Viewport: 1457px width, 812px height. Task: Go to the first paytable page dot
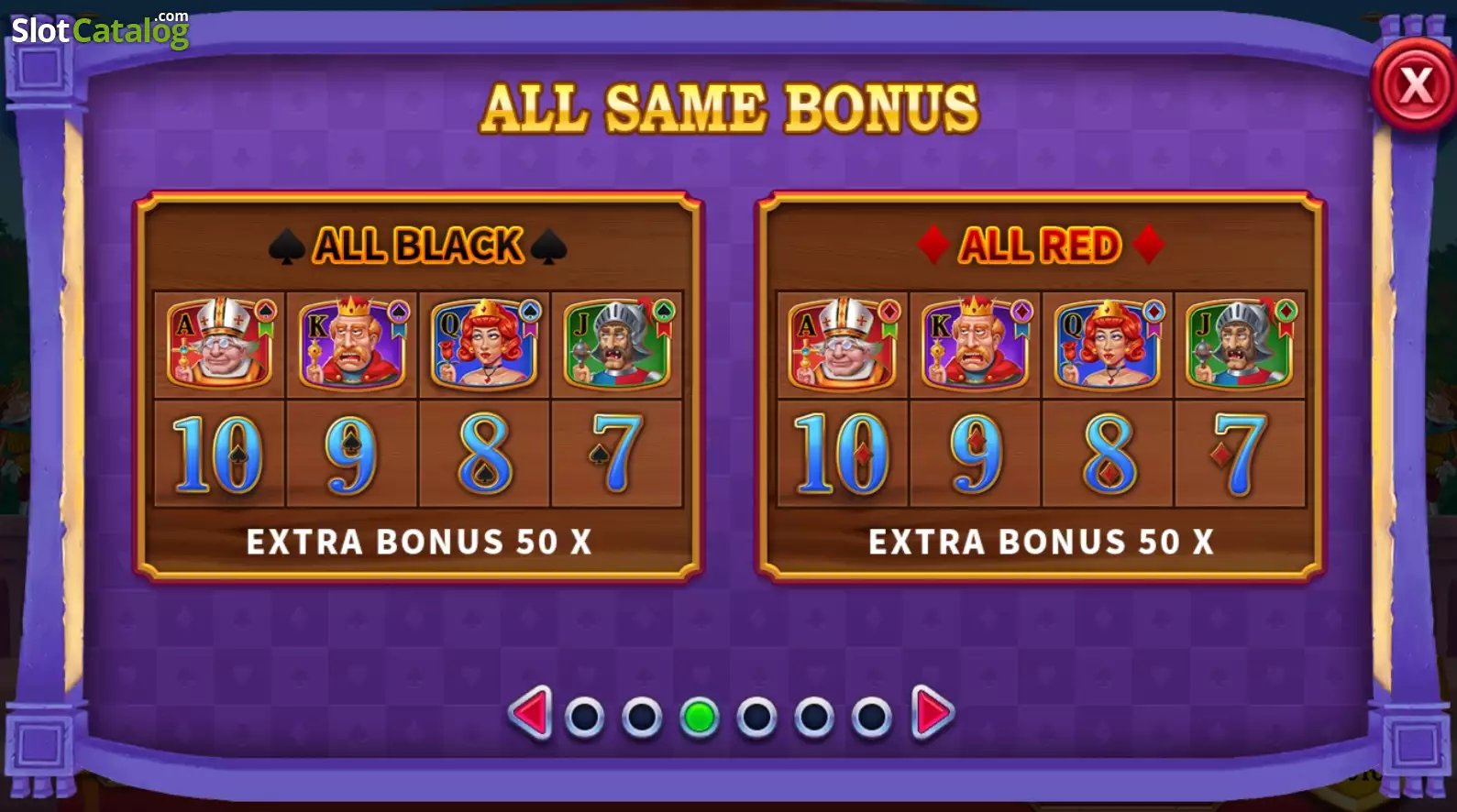pyautogui.click(x=584, y=718)
